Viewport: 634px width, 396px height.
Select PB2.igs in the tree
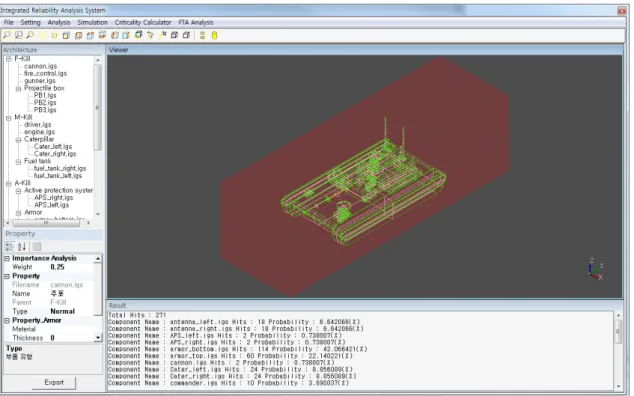(x=45, y=102)
